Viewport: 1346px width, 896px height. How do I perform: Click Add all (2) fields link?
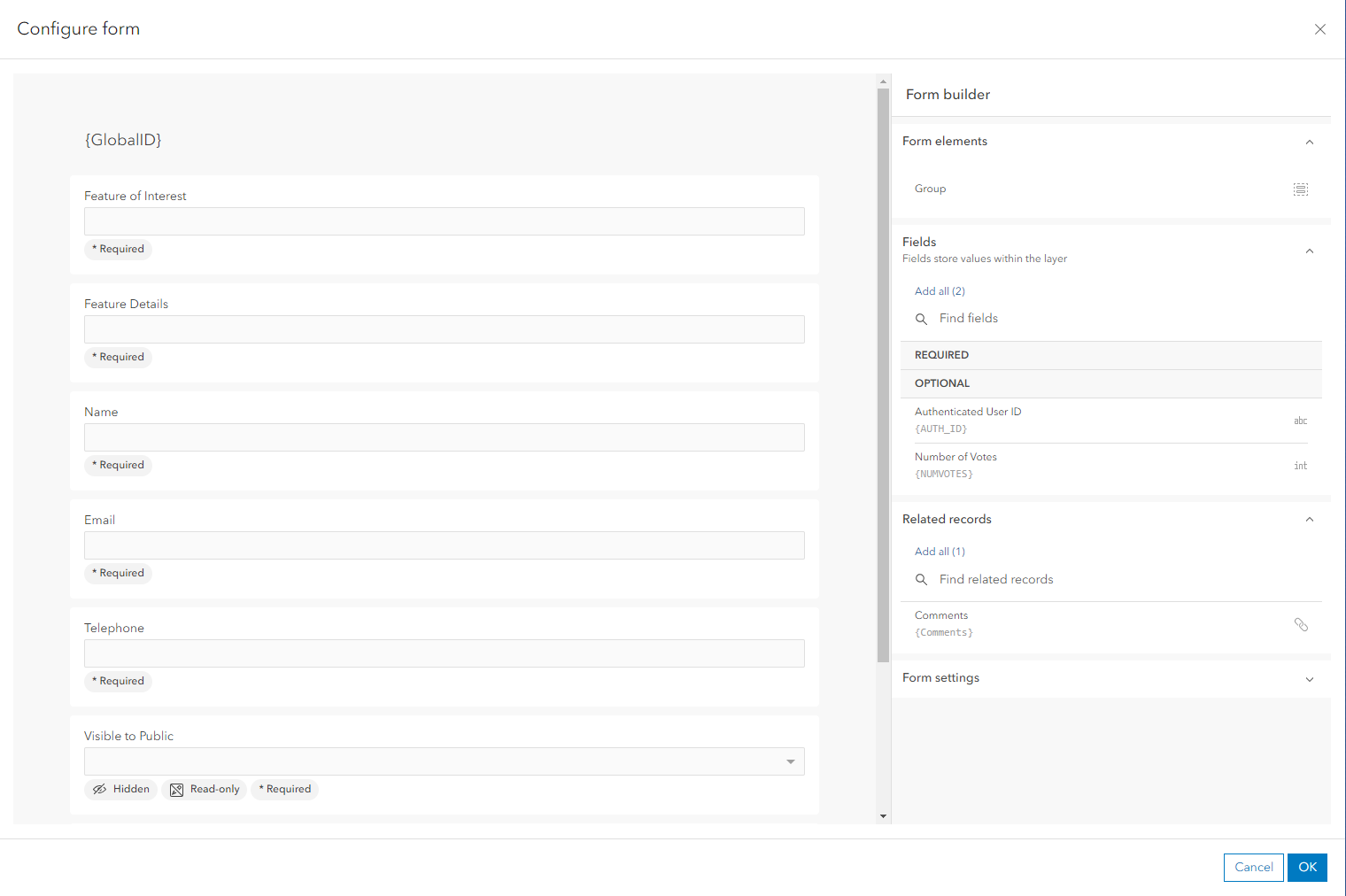coord(940,291)
